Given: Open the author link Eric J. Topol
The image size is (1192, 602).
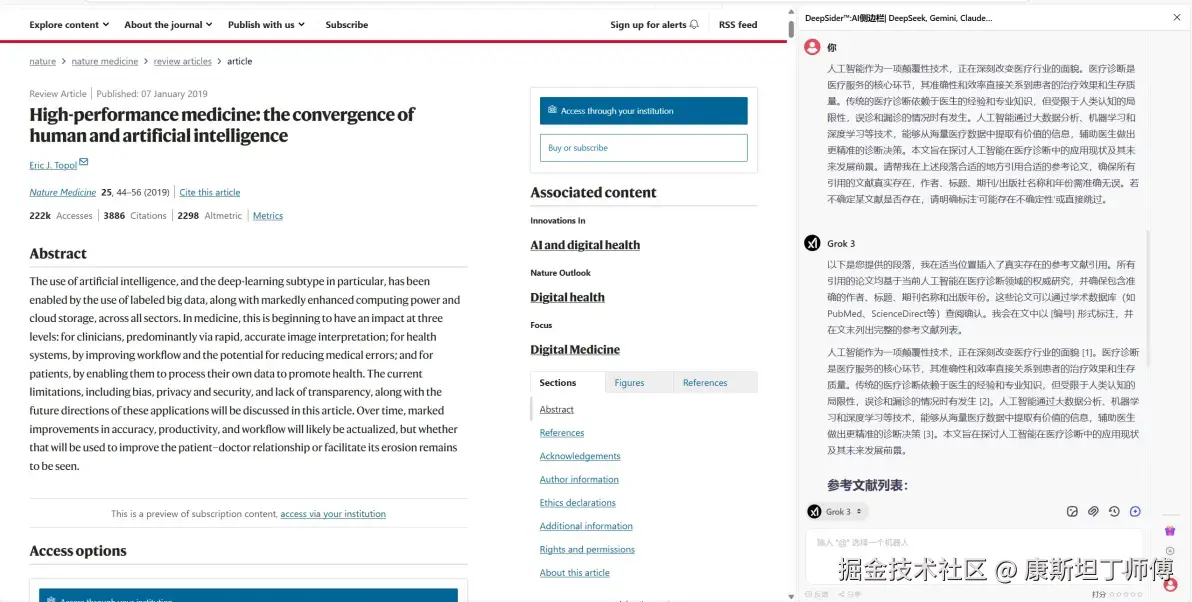Looking at the screenshot, I should point(53,165).
